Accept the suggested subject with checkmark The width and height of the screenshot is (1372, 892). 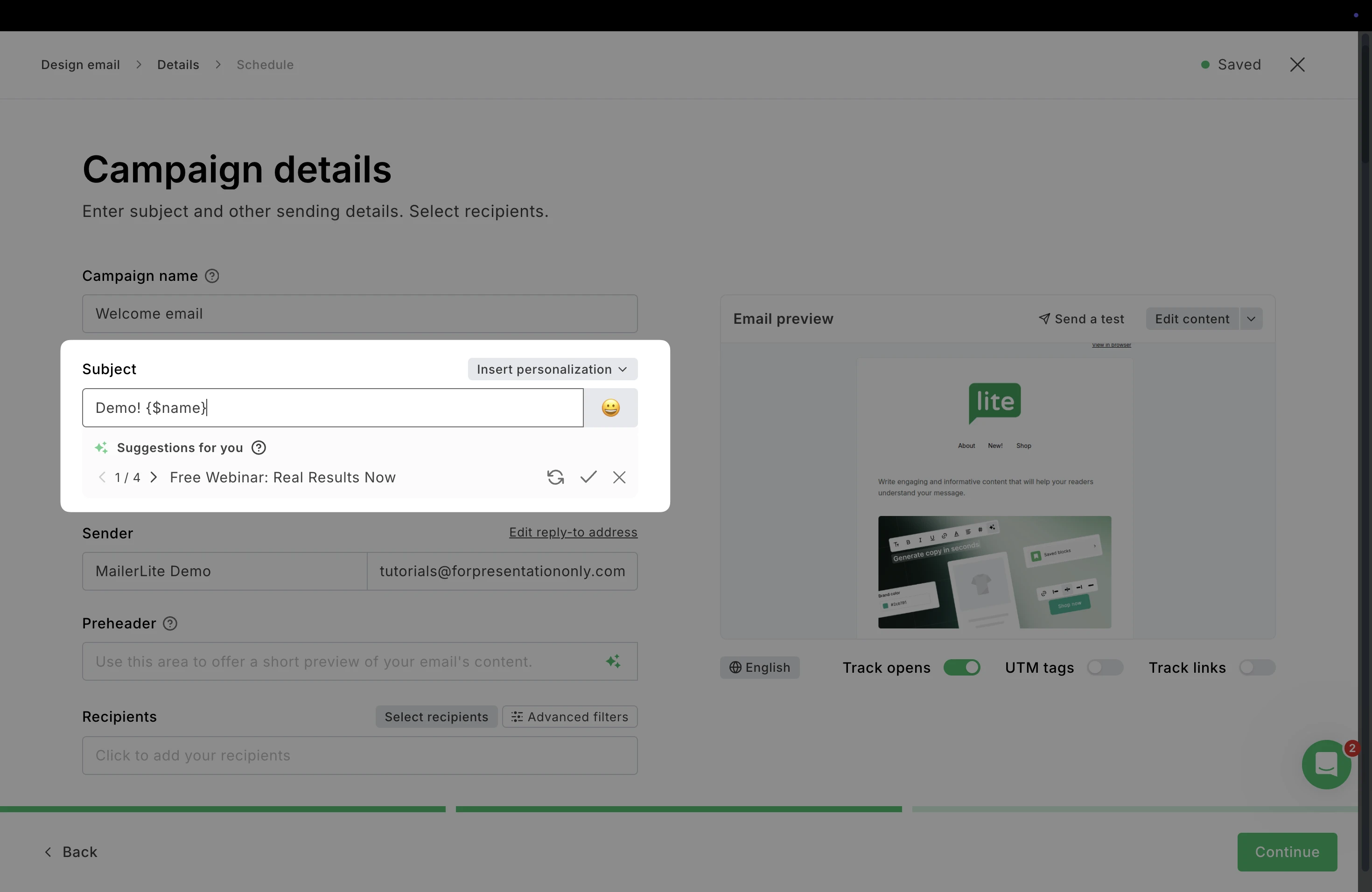tap(588, 477)
